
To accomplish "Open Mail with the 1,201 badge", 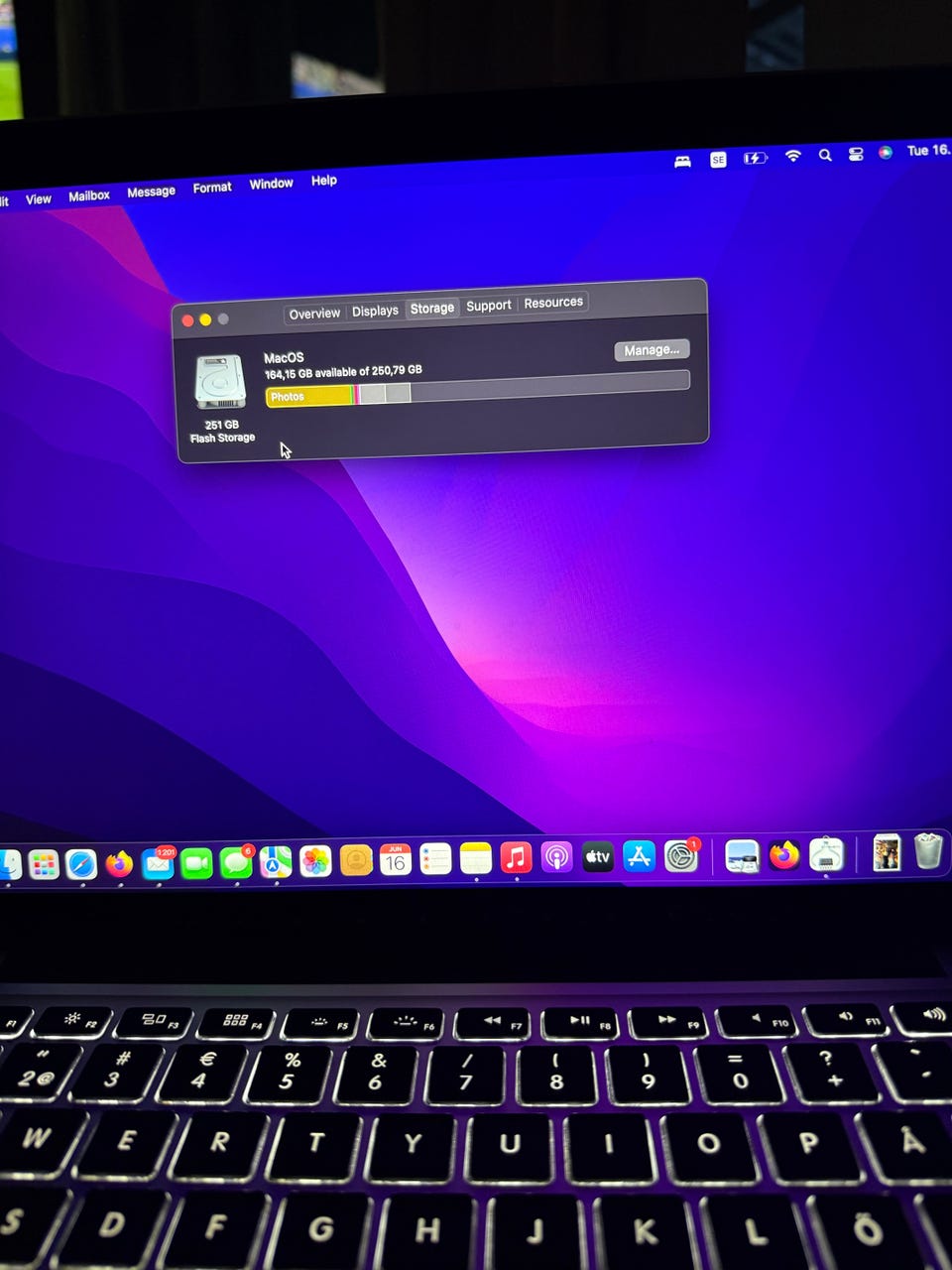I will (158, 863).
